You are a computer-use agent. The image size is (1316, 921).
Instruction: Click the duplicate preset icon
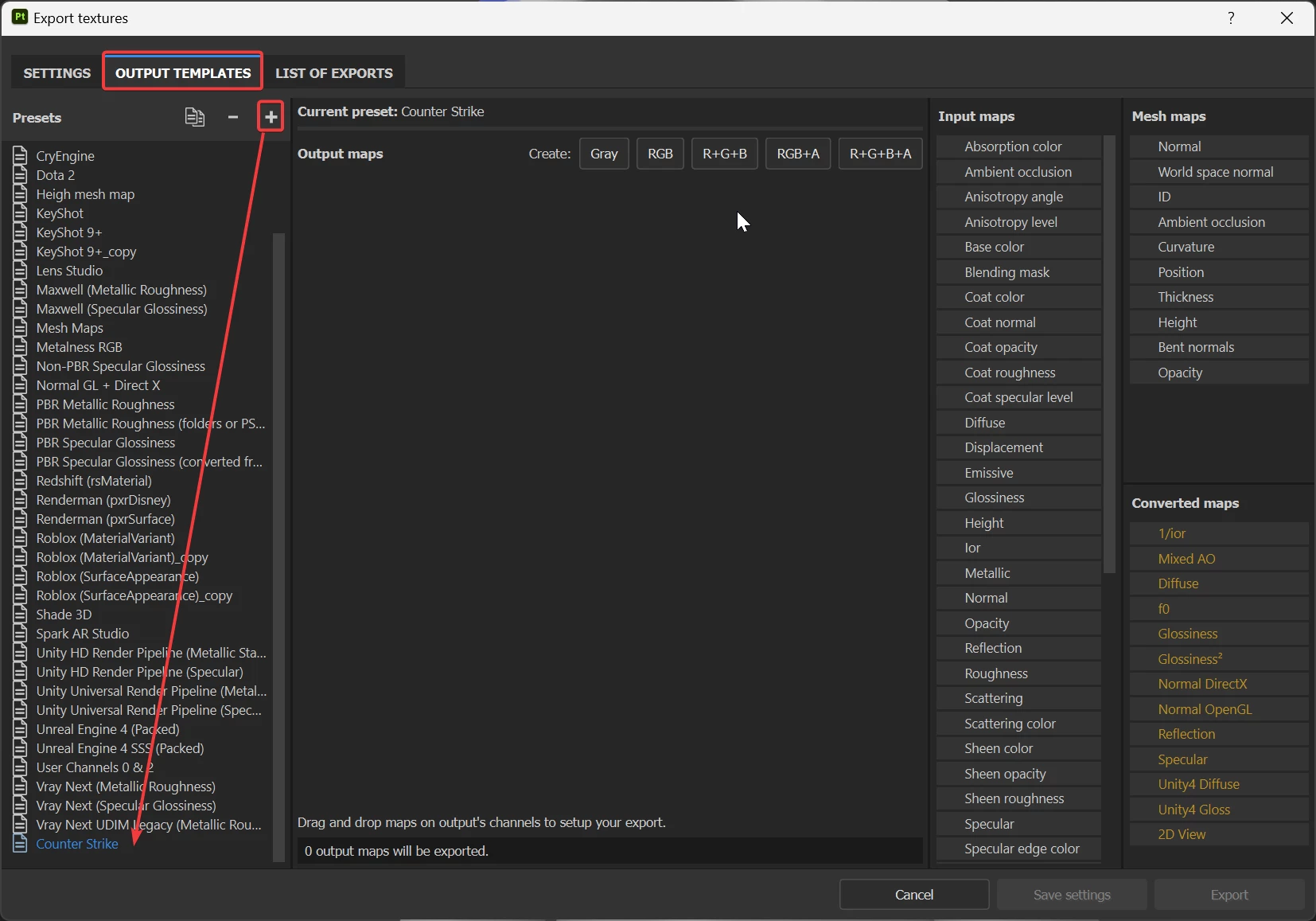195,117
